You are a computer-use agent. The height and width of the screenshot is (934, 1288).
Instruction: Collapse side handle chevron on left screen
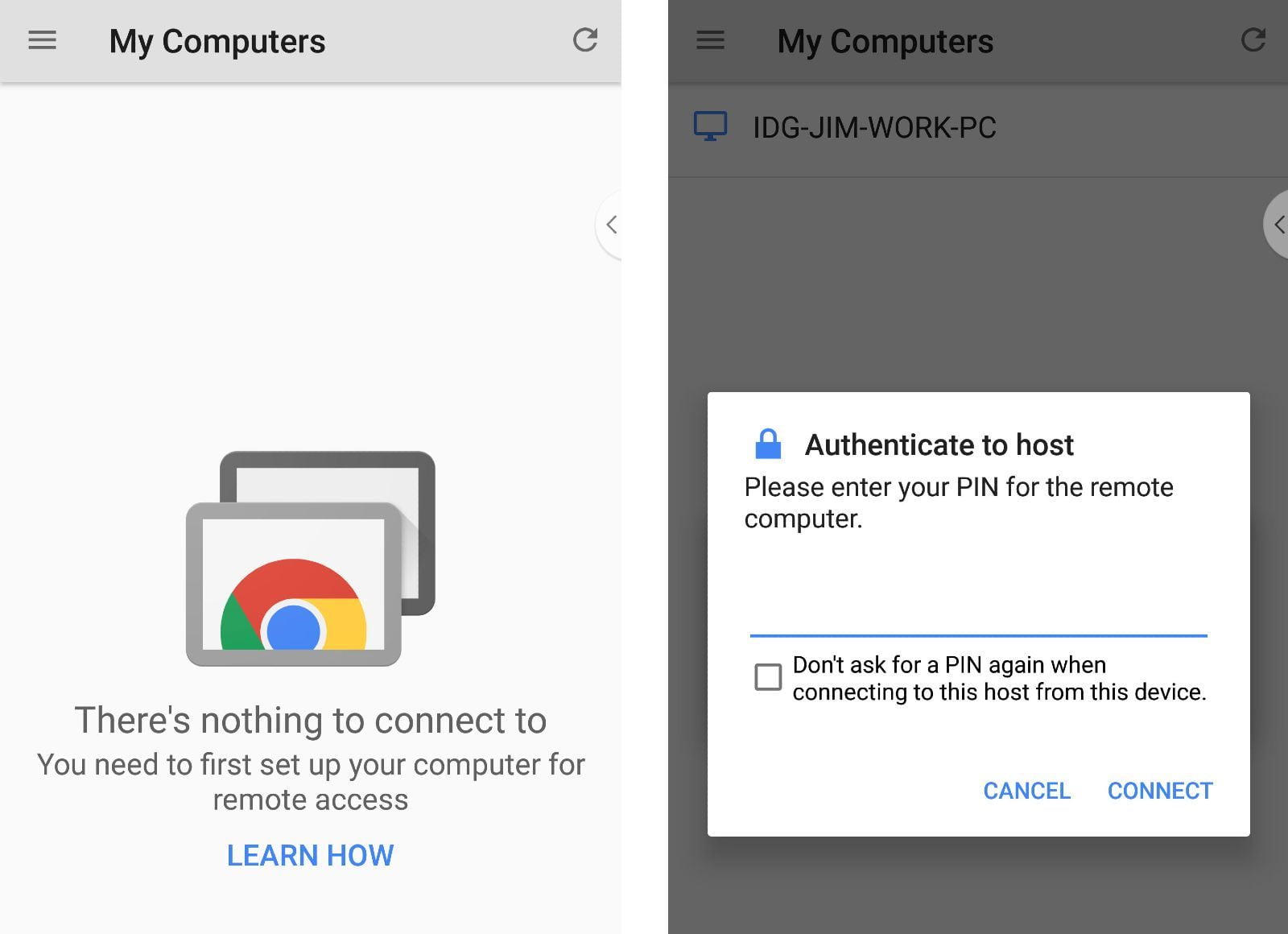coord(611,225)
